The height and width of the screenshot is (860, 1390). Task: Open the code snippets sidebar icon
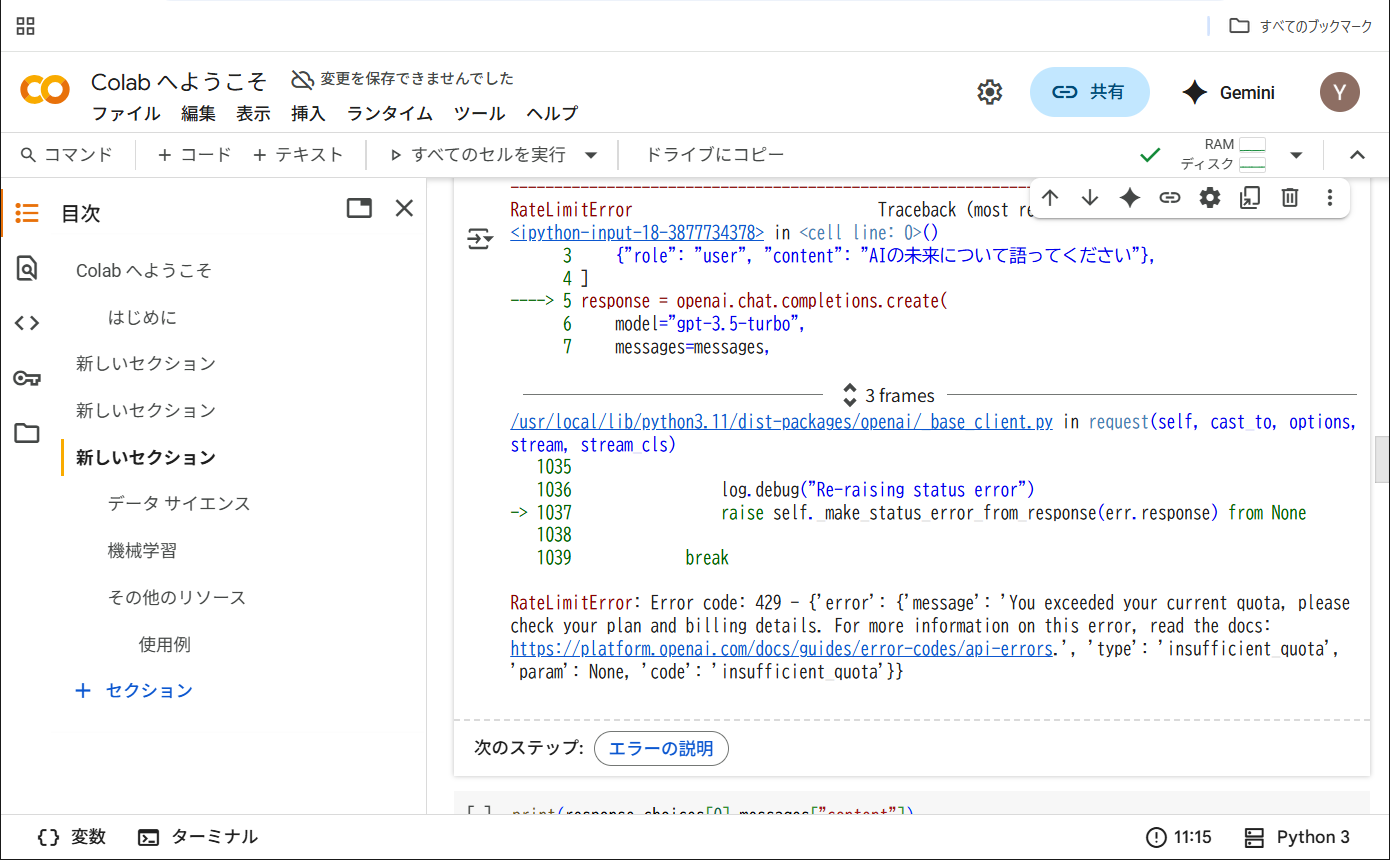coord(27,323)
